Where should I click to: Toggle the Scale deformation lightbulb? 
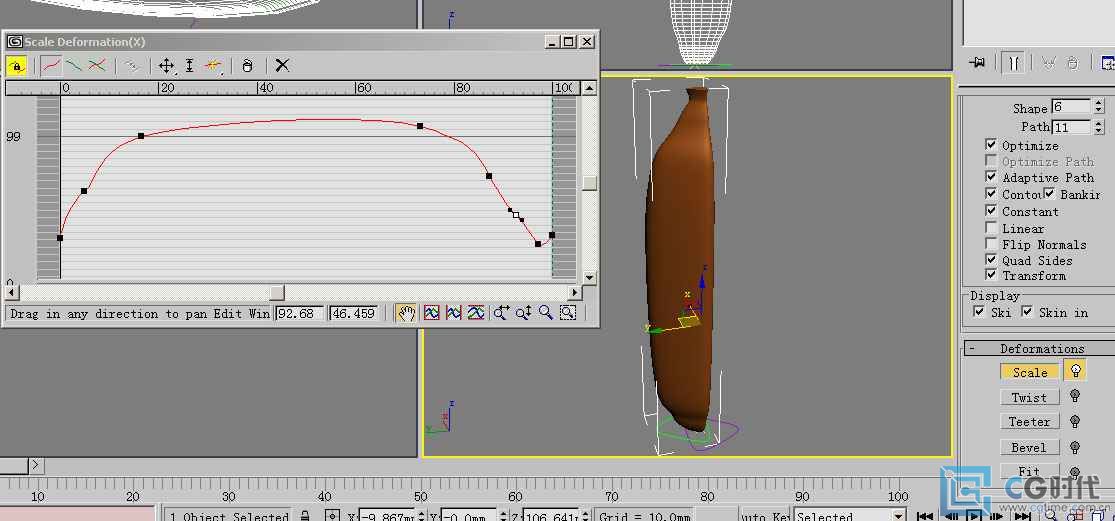(x=1075, y=371)
